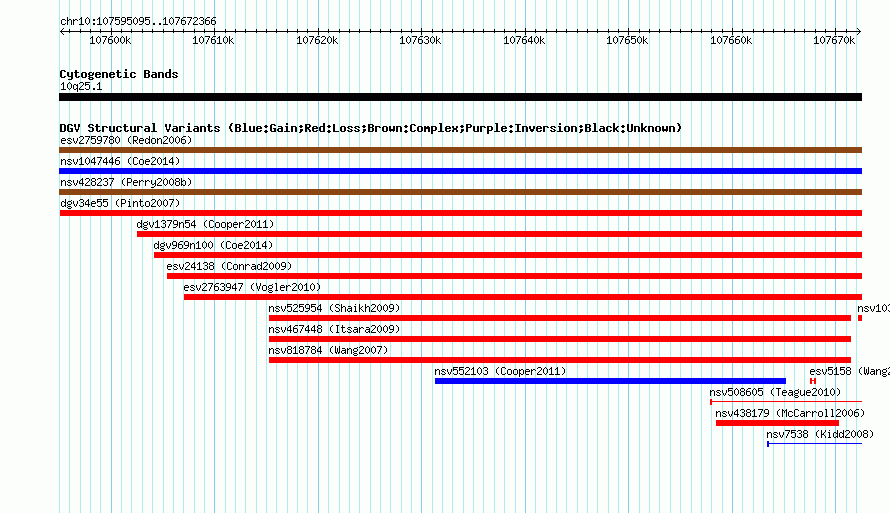
Task: Click the red dgv1379n54 loss bar
Action: [x=499, y=234]
